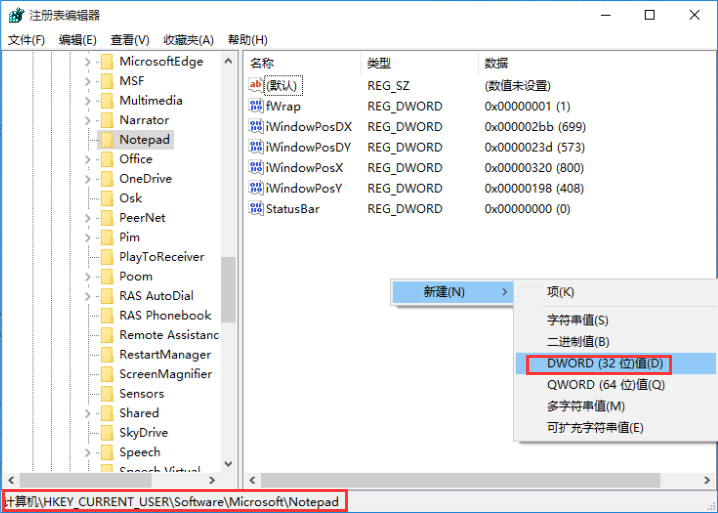
Task: Select the Remote Assistance tree item
Action: point(169,335)
